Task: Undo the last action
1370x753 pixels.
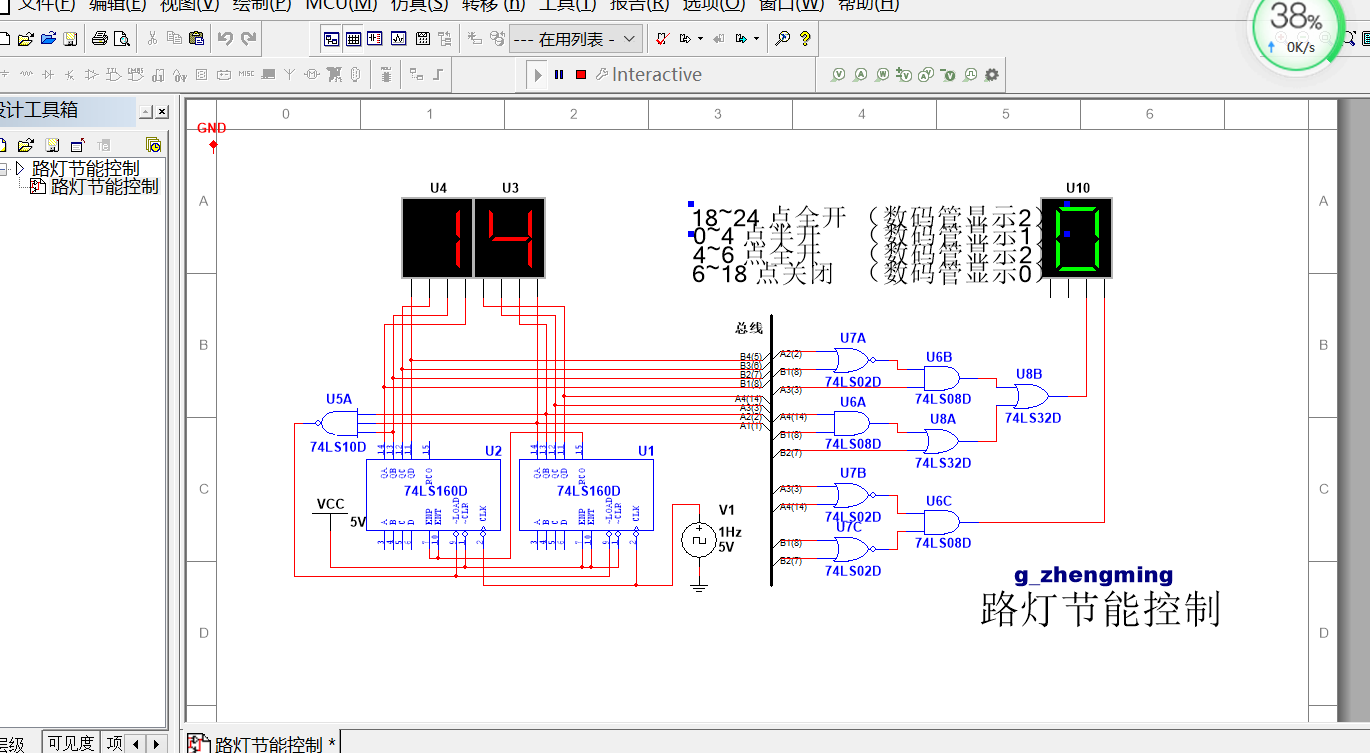Action: tap(225, 39)
